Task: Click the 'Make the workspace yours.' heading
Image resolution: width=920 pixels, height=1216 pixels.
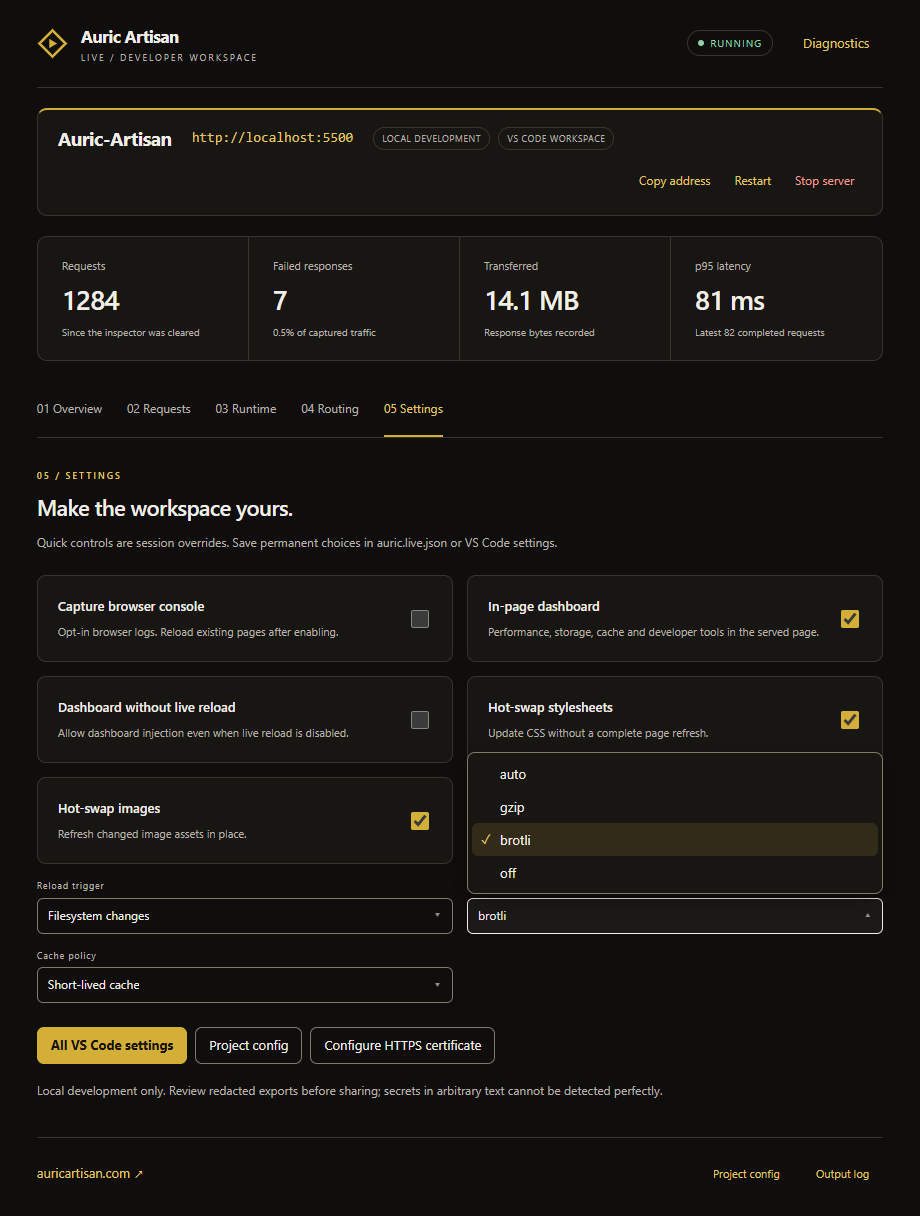Action: (x=165, y=508)
